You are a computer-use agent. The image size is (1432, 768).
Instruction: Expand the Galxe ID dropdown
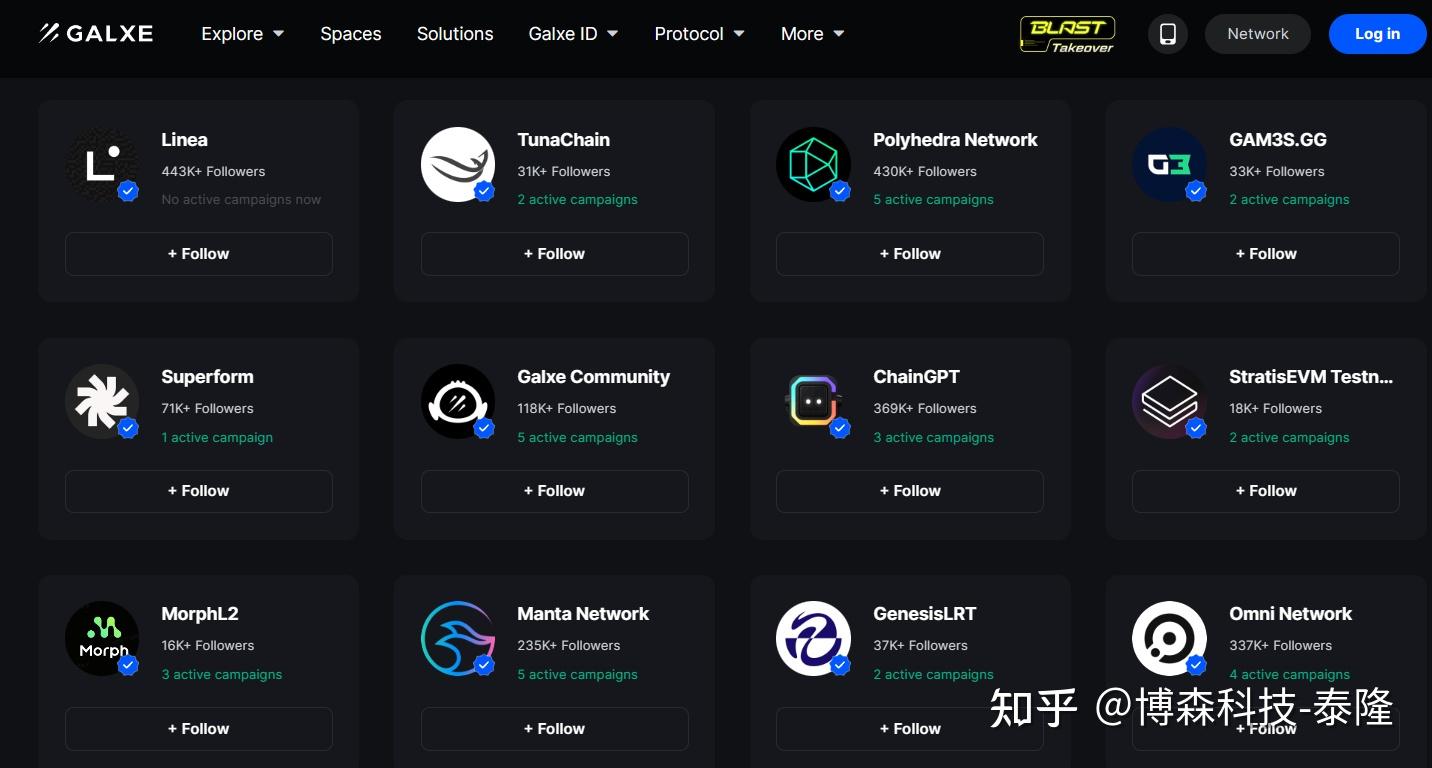(x=573, y=34)
